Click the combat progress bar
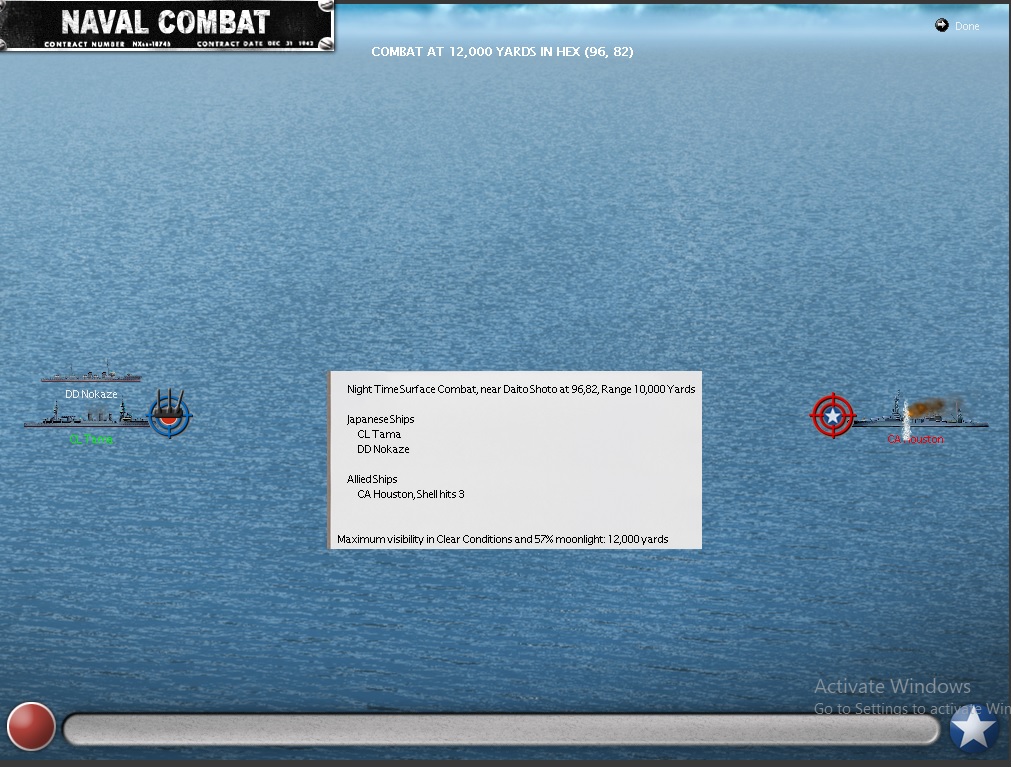This screenshot has height=770, width=1013. click(x=501, y=729)
